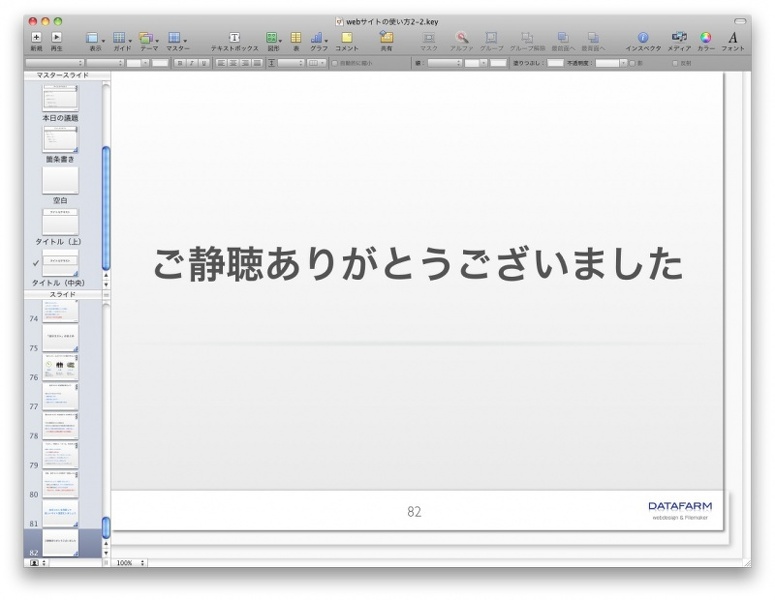Open the font size dropdown
Image resolution: width=775 pixels, height=600 pixels.
point(138,63)
